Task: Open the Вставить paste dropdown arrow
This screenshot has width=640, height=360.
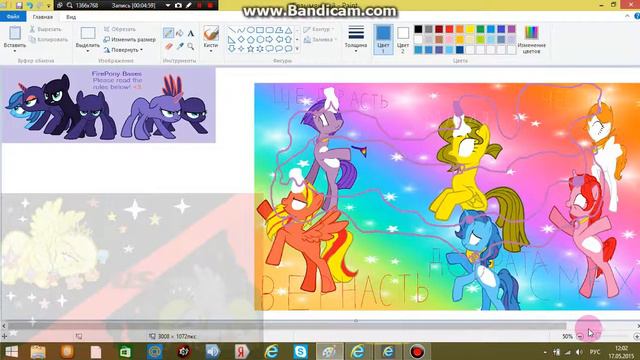Action: point(15,51)
